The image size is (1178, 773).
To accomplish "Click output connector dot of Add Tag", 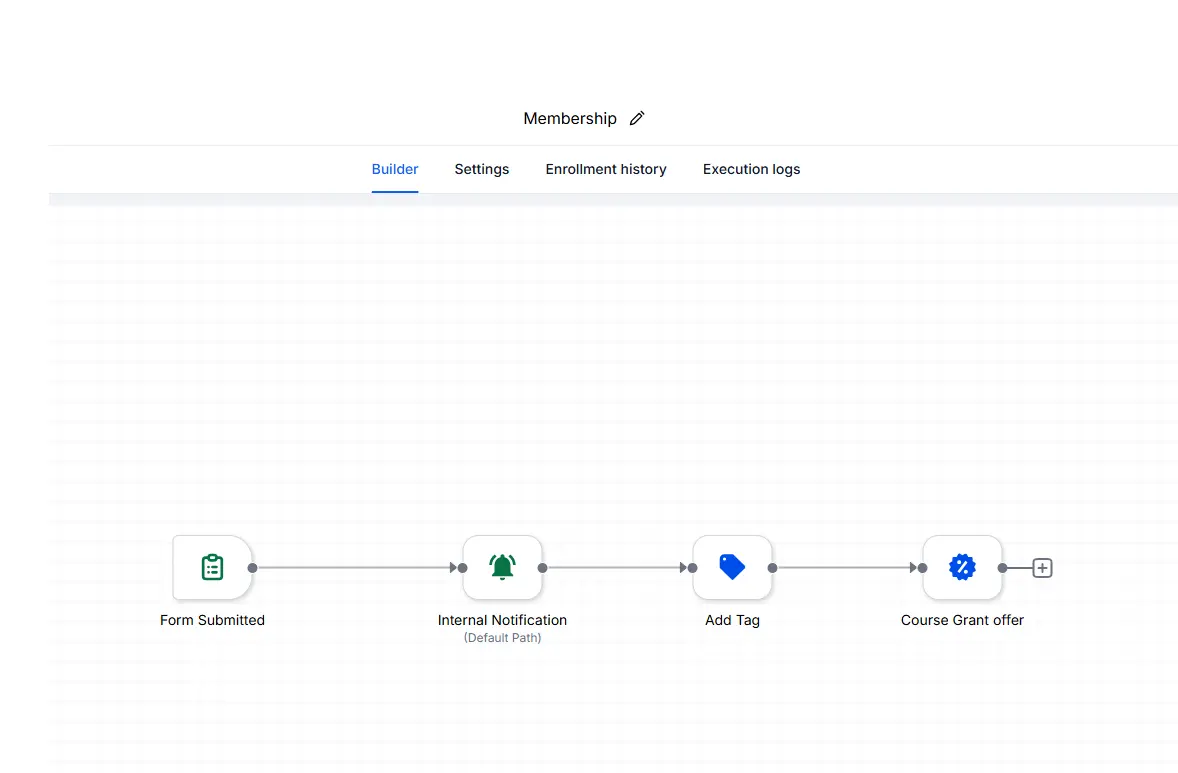I will (x=772, y=568).
